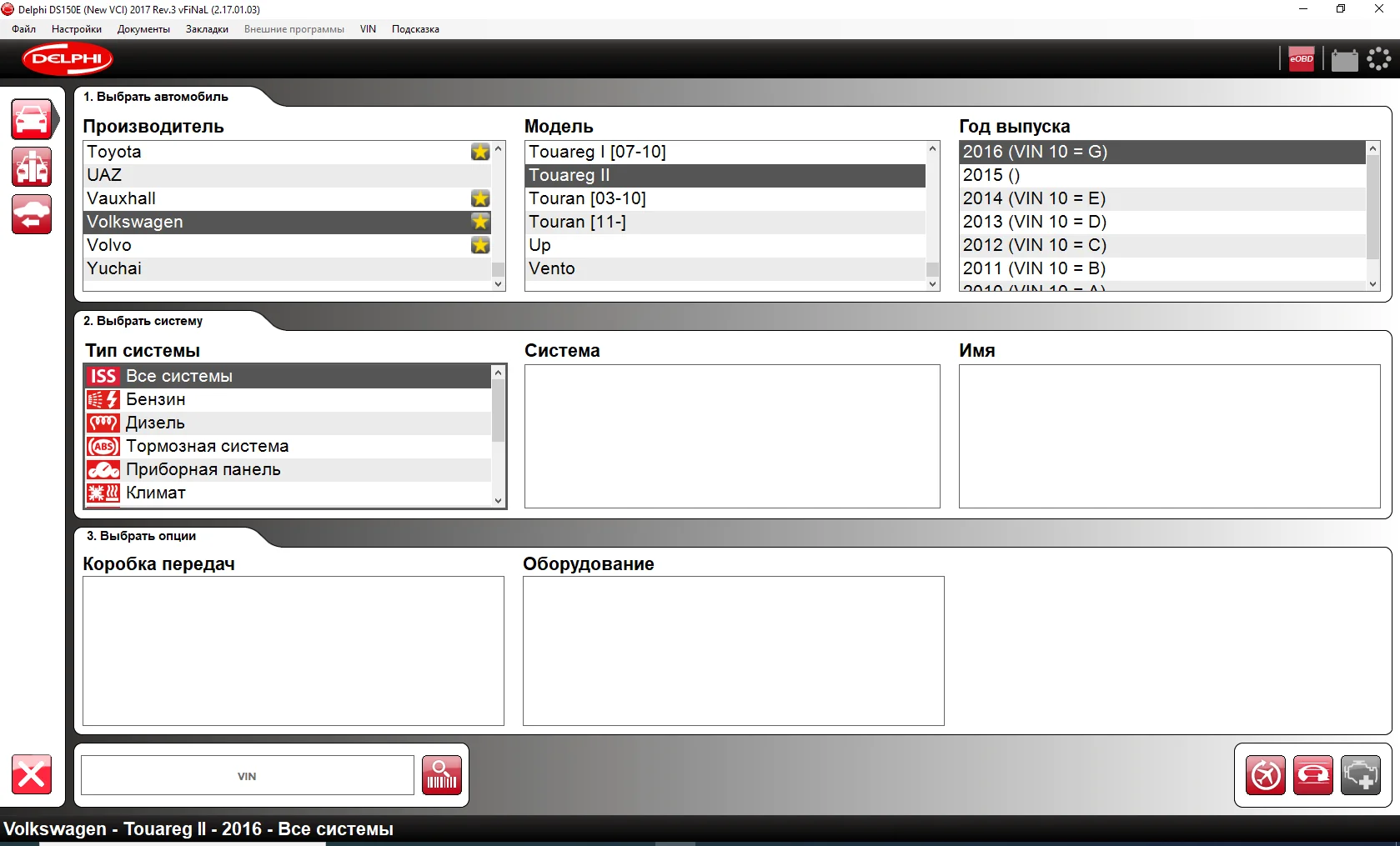Click model list scroll up arrow
Viewport: 1400px width, 846px height.
coord(933,148)
